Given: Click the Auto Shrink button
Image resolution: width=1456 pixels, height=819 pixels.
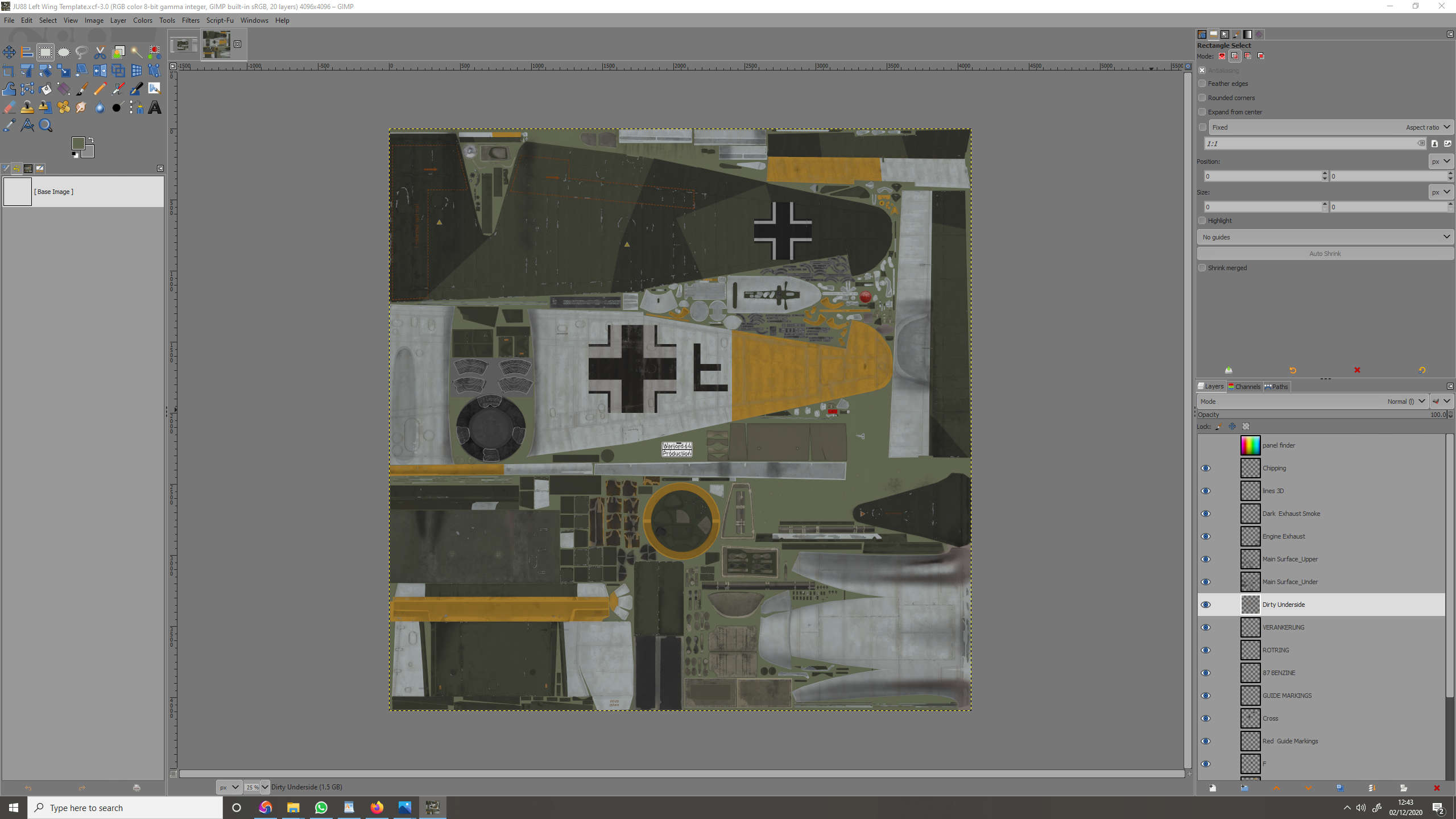Looking at the screenshot, I should tap(1325, 254).
